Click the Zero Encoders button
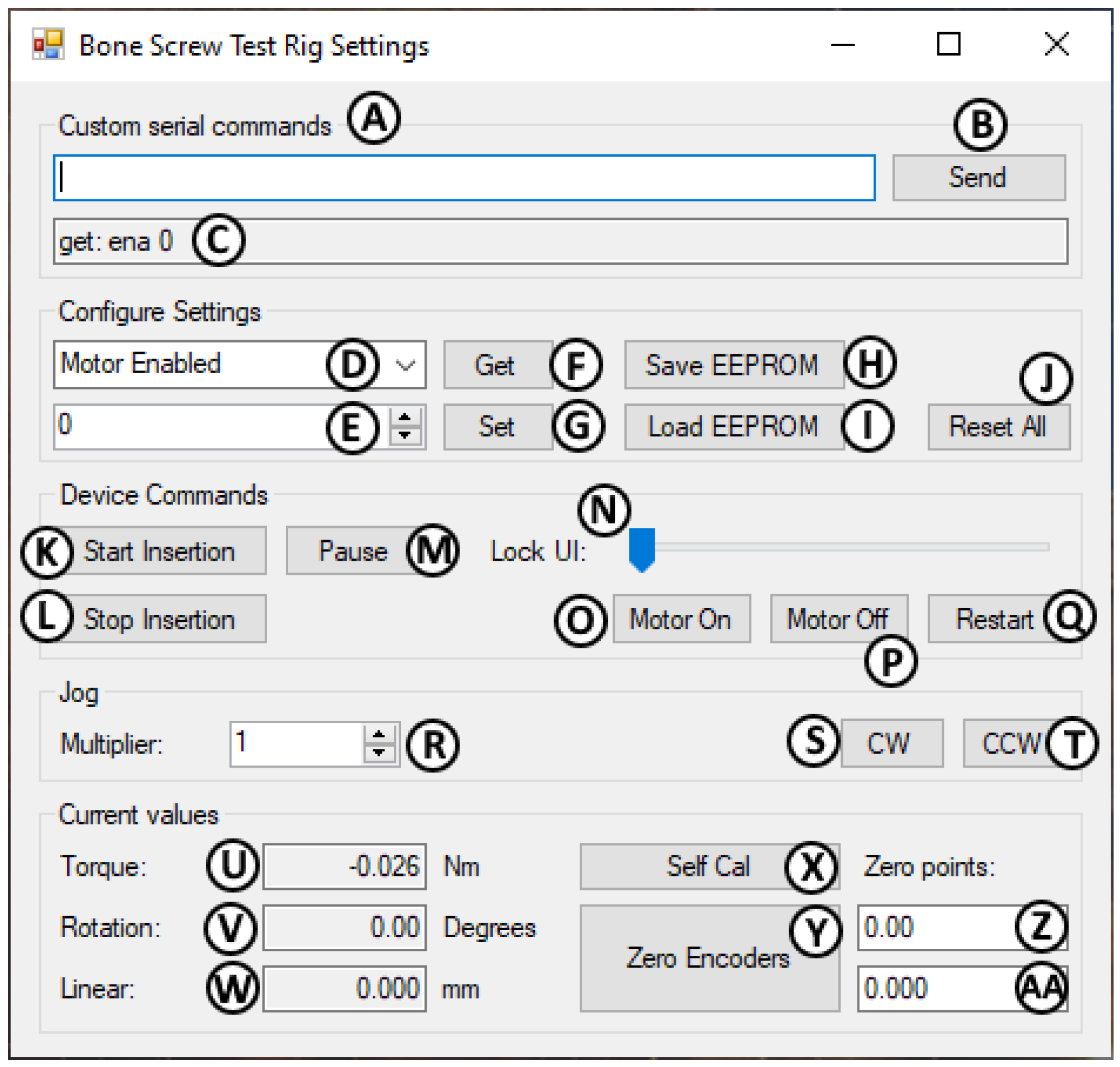 tap(708, 958)
